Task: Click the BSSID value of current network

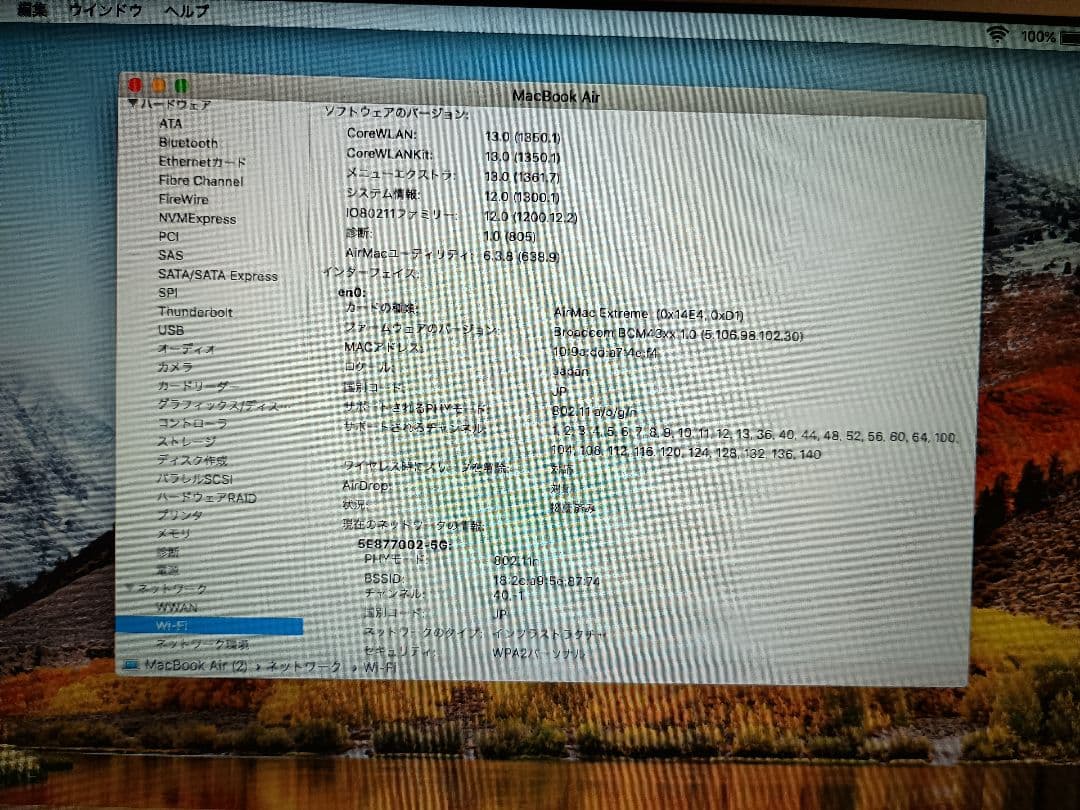Action: 546,581
